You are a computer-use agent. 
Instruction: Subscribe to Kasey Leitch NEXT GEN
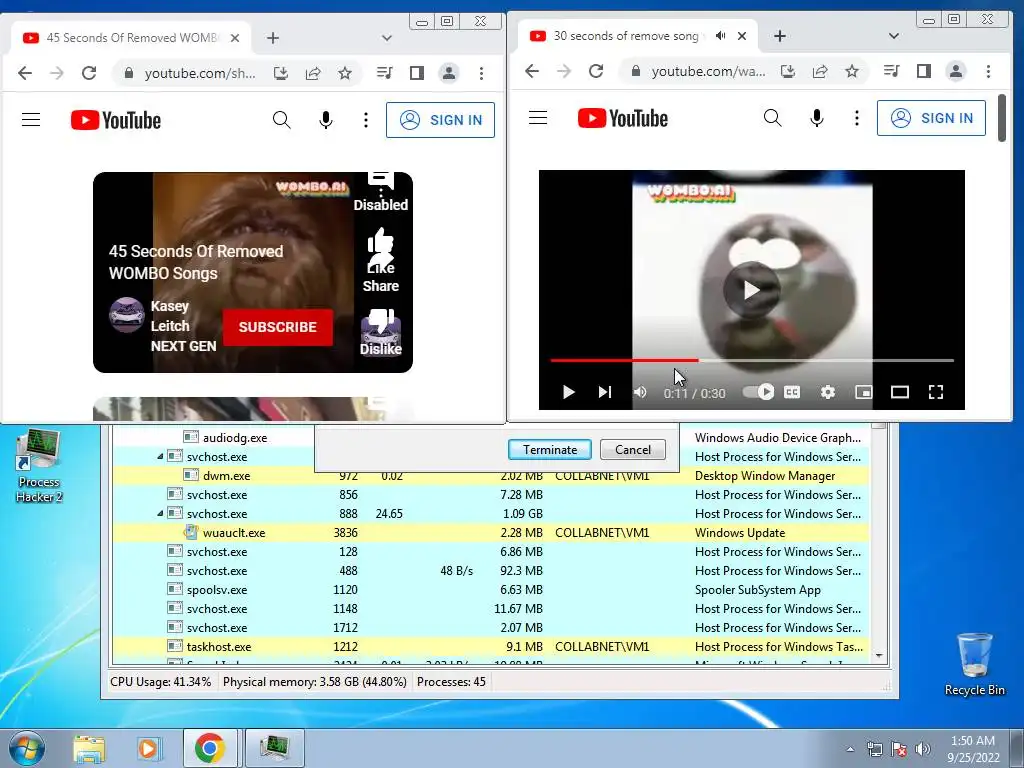(x=278, y=327)
